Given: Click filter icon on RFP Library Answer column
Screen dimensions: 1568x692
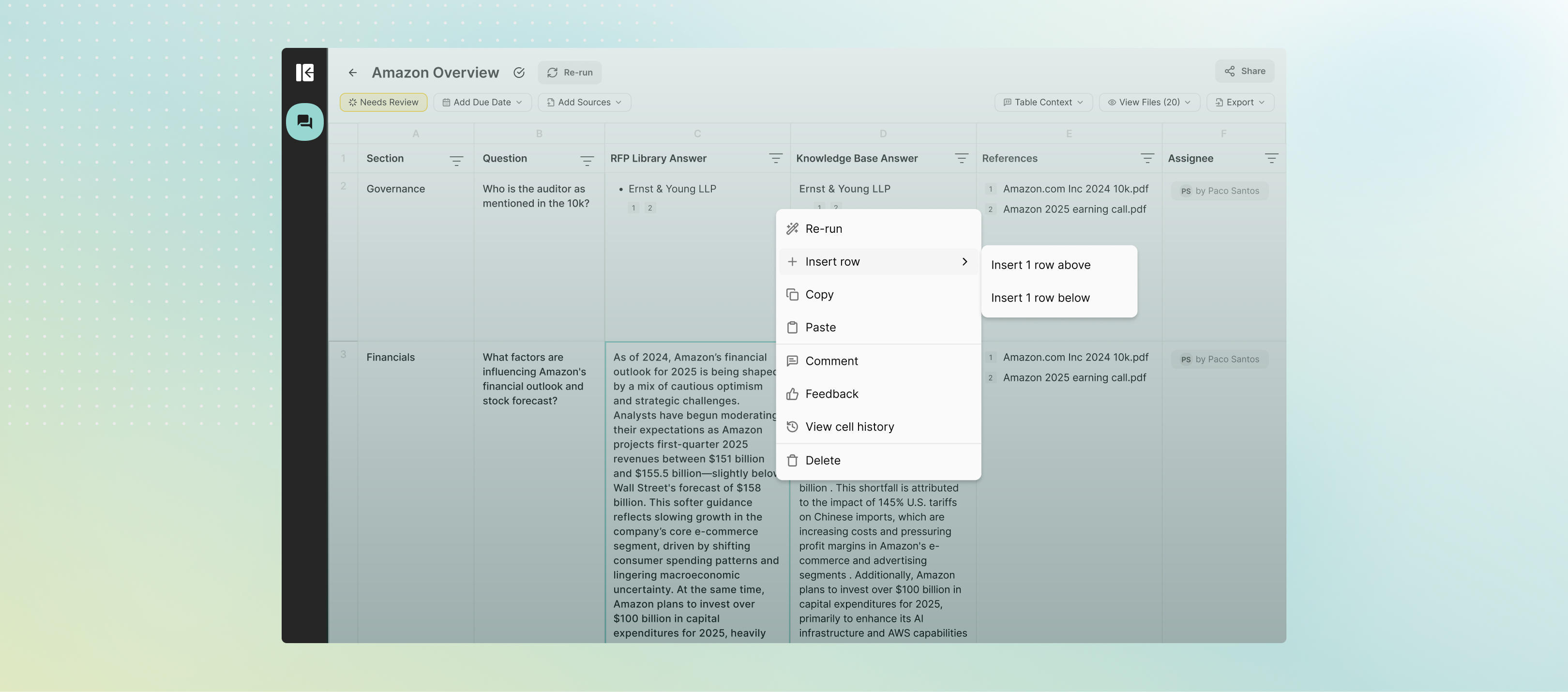Looking at the screenshot, I should tap(775, 158).
